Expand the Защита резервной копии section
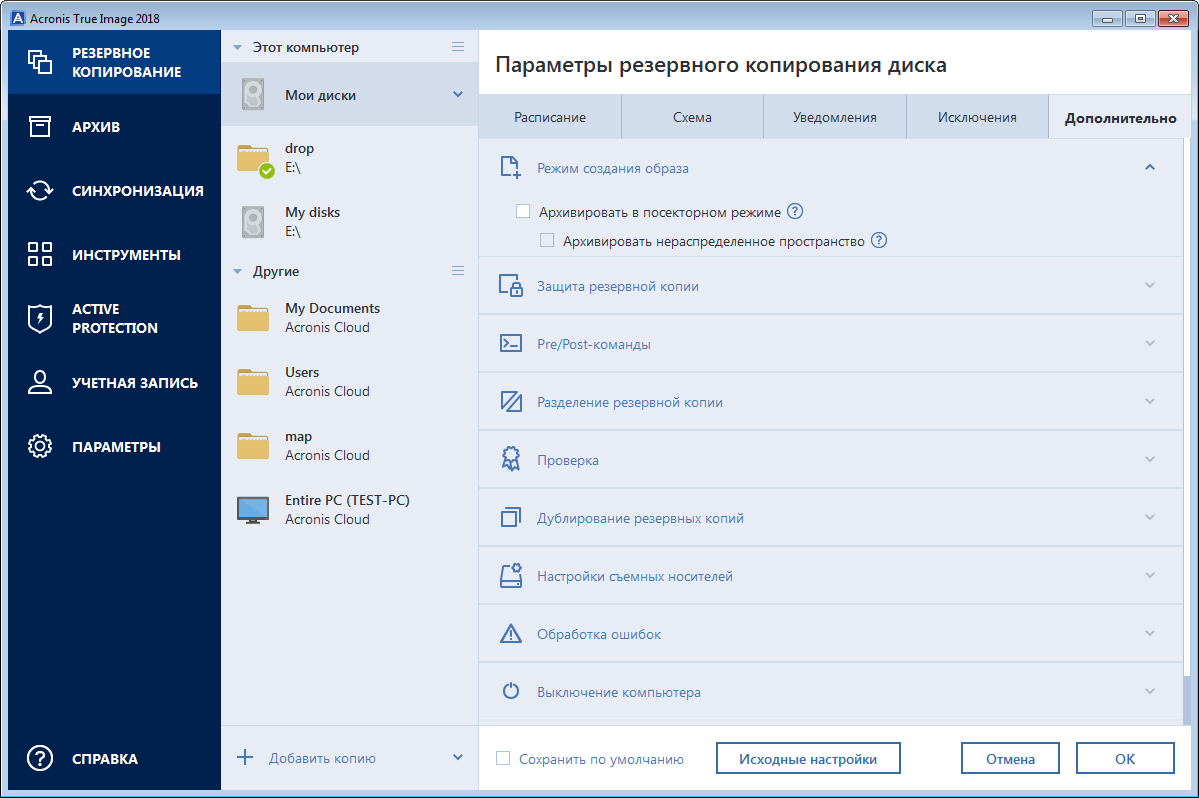The image size is (1199, 798). click(x=1149, y=285)
